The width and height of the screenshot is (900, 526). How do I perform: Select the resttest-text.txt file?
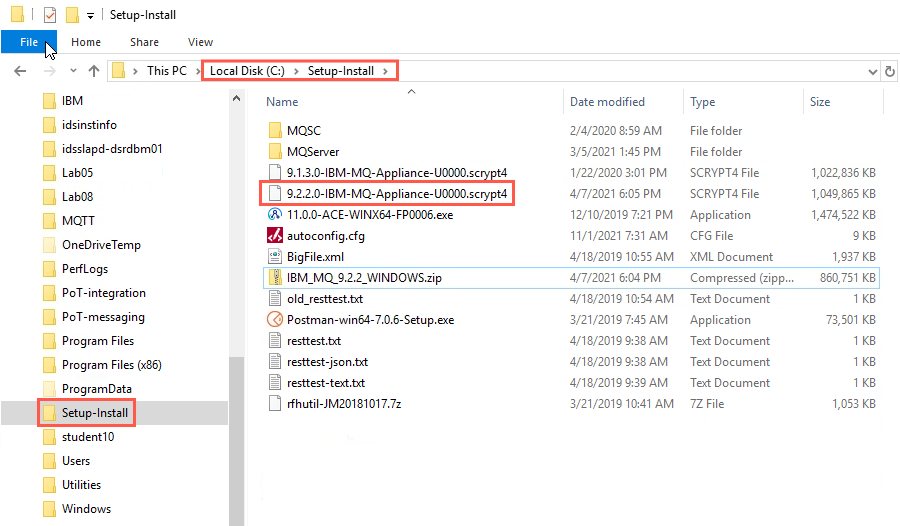coord(325,382)
